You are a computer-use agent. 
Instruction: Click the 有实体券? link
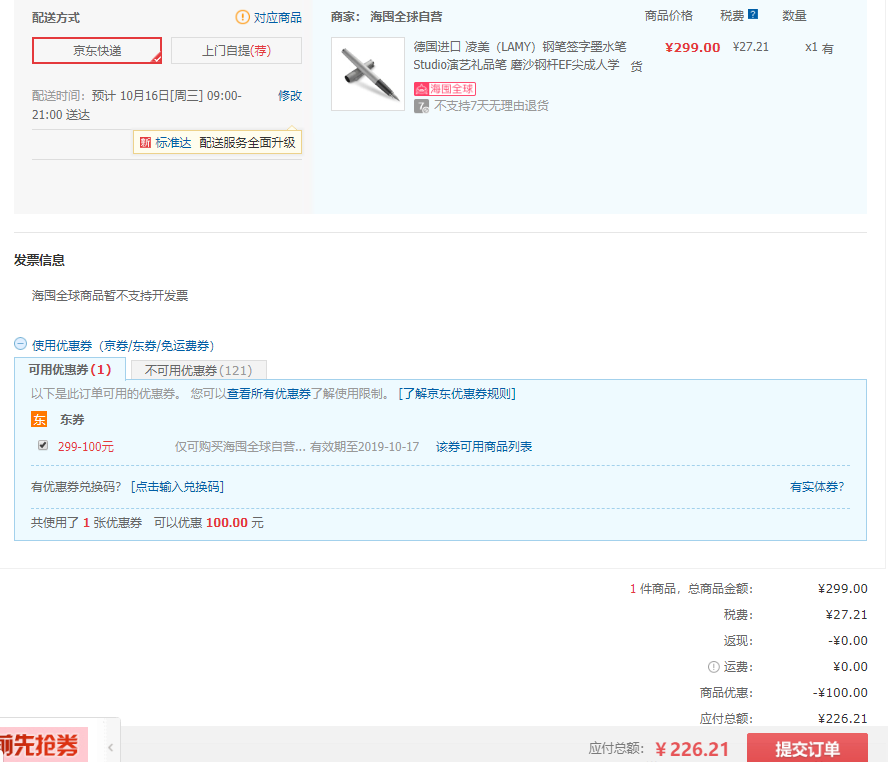tap(817, 487)
